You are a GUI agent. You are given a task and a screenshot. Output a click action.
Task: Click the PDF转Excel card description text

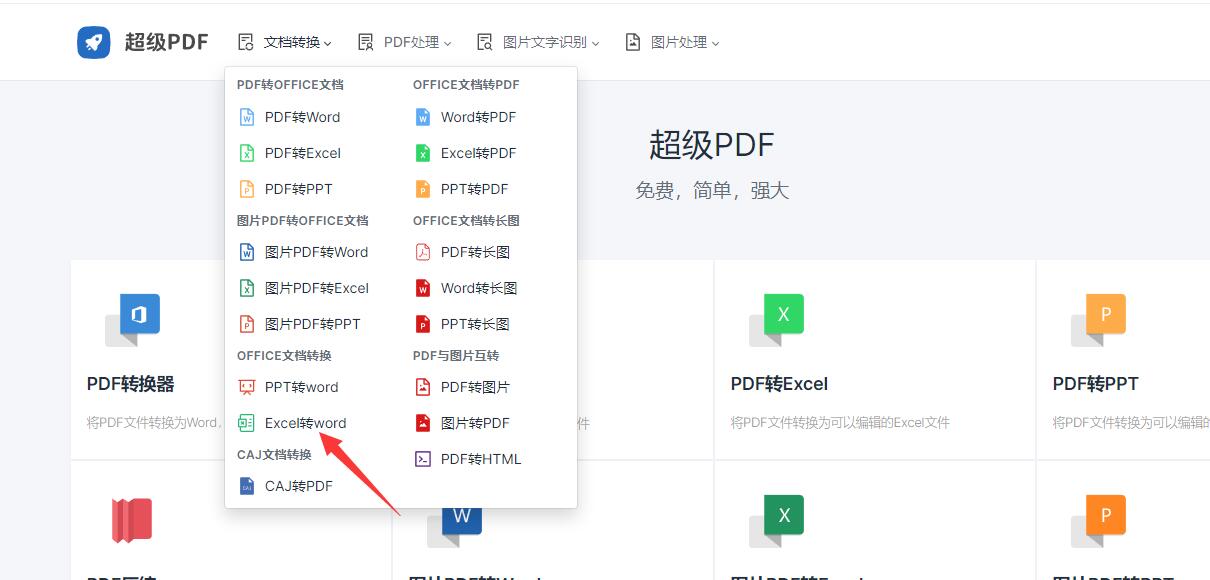click(x=840, y=423)
